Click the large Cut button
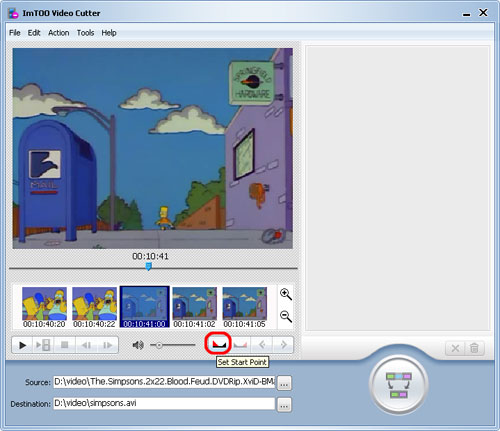 click(399, 386)
